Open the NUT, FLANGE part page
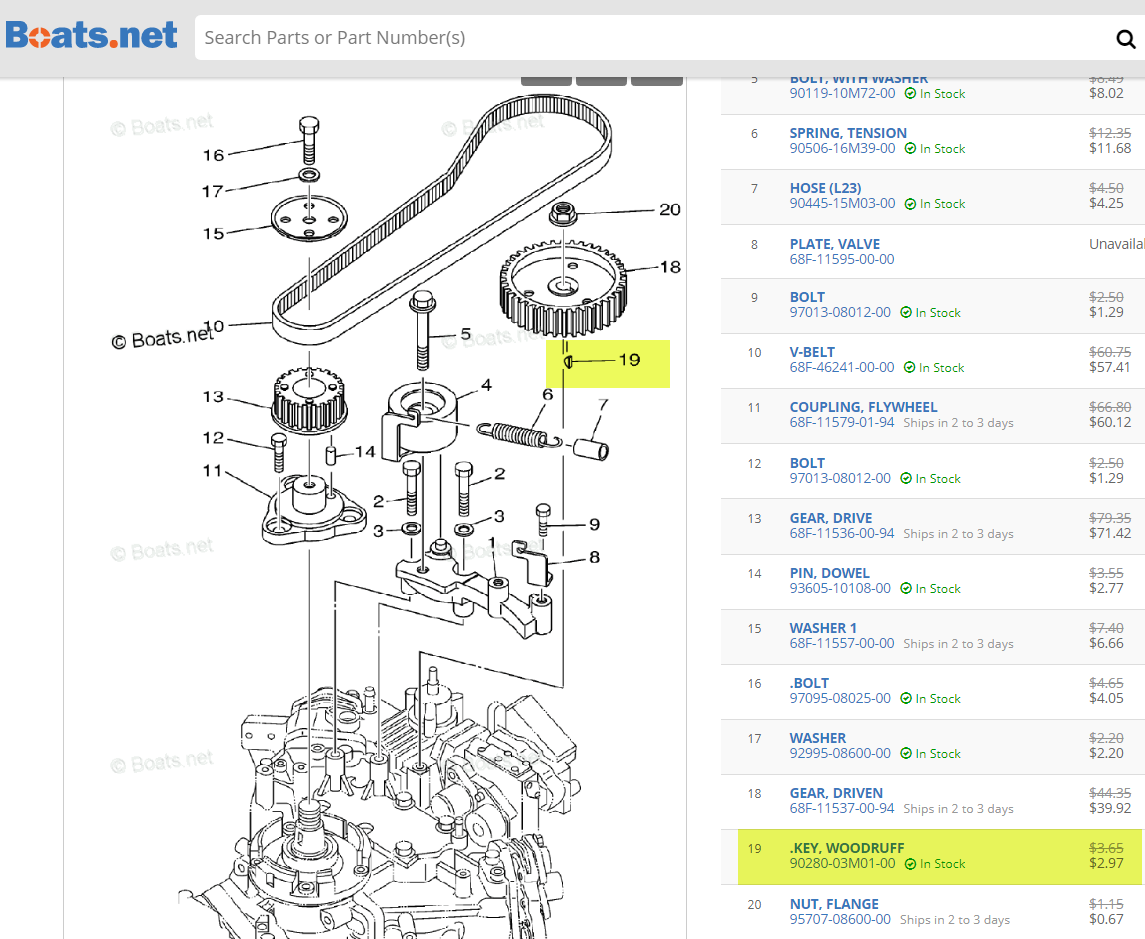Screen dimensions: 1145x939 [x=834, y=903]
